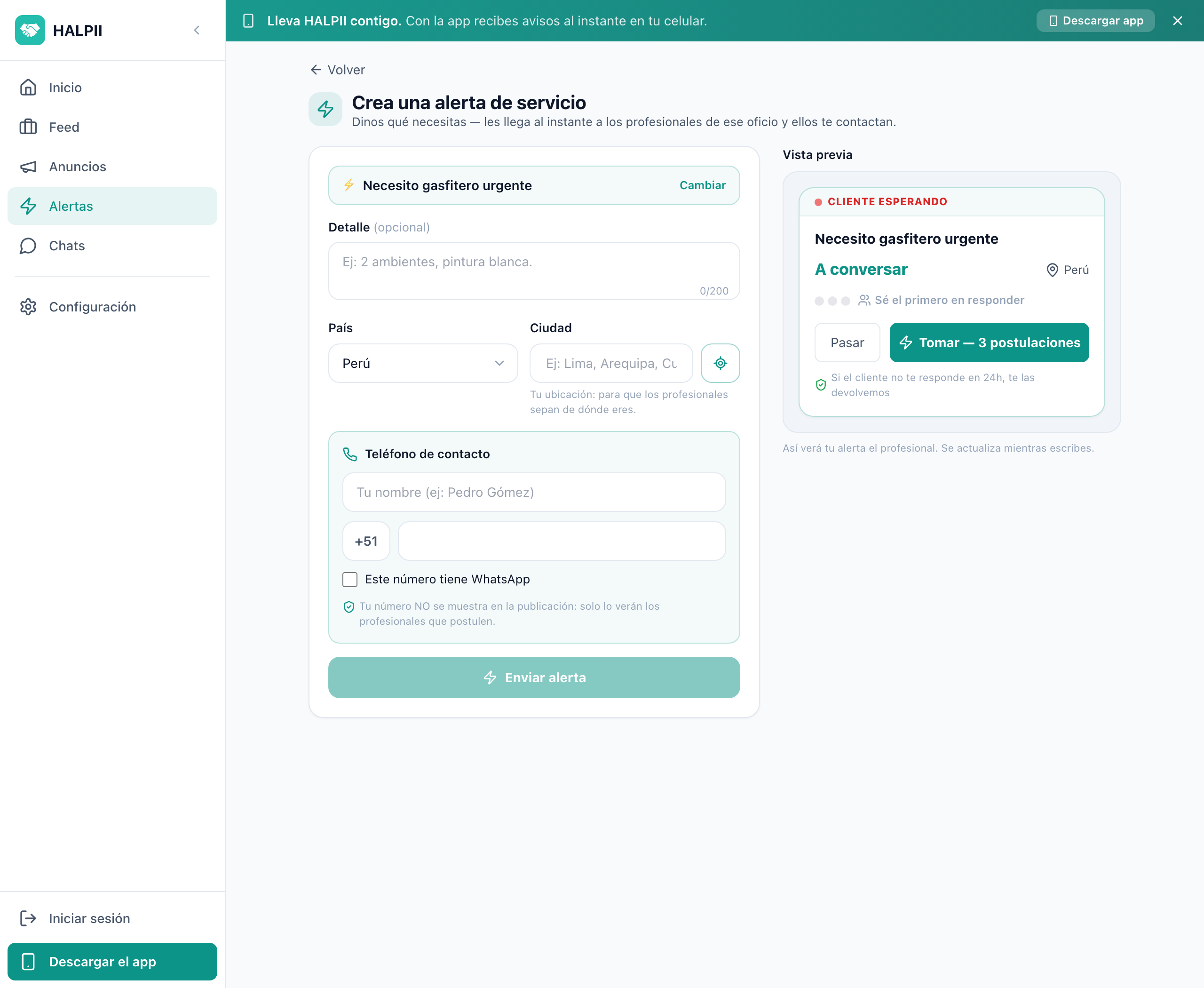
Task: Focus the Ciudad input field
Action: pyautogui.click(x=611, y=363)
